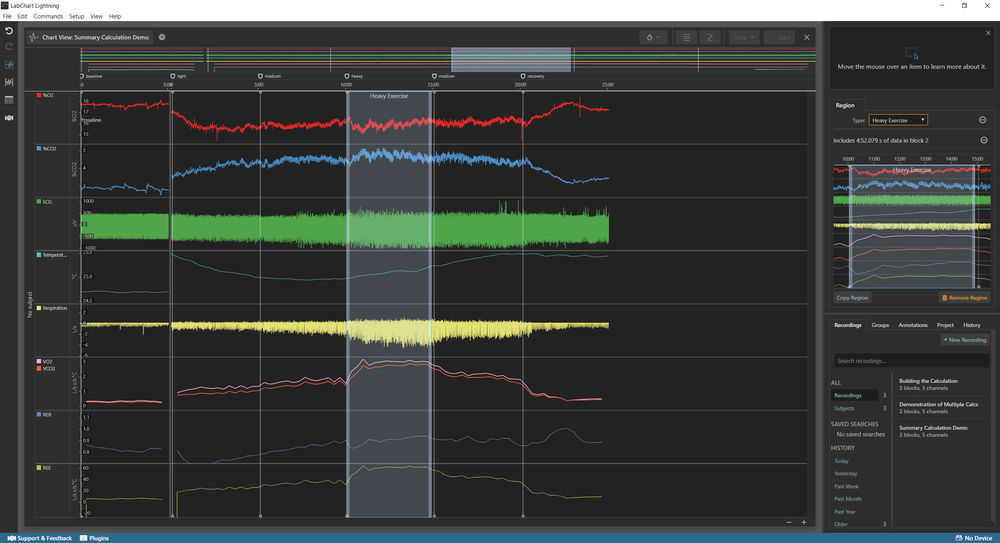Screen dimensions: 1000x543
Task: Click the %O2 channel red color square
Action: [x=39, y=95]
